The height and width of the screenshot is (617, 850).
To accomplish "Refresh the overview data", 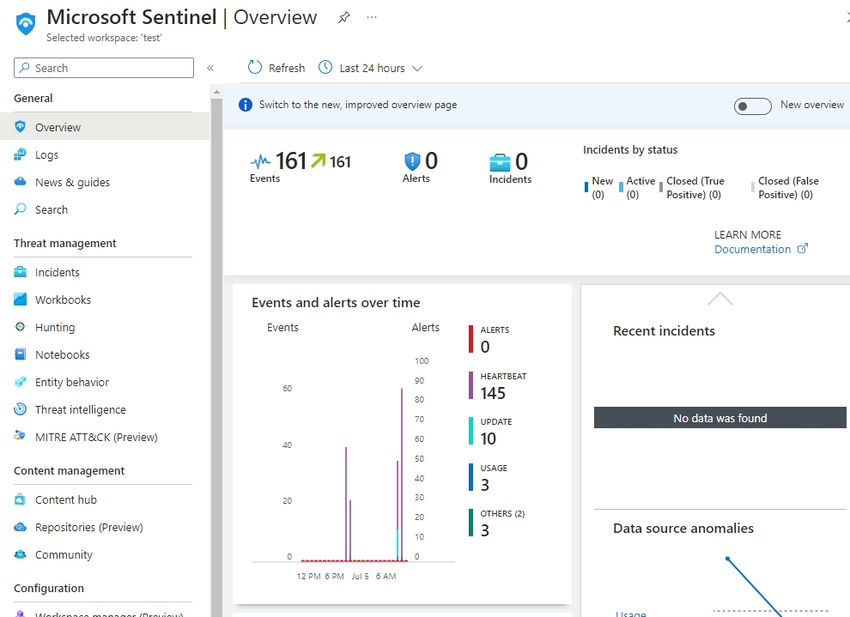I will tap(275, 67).
